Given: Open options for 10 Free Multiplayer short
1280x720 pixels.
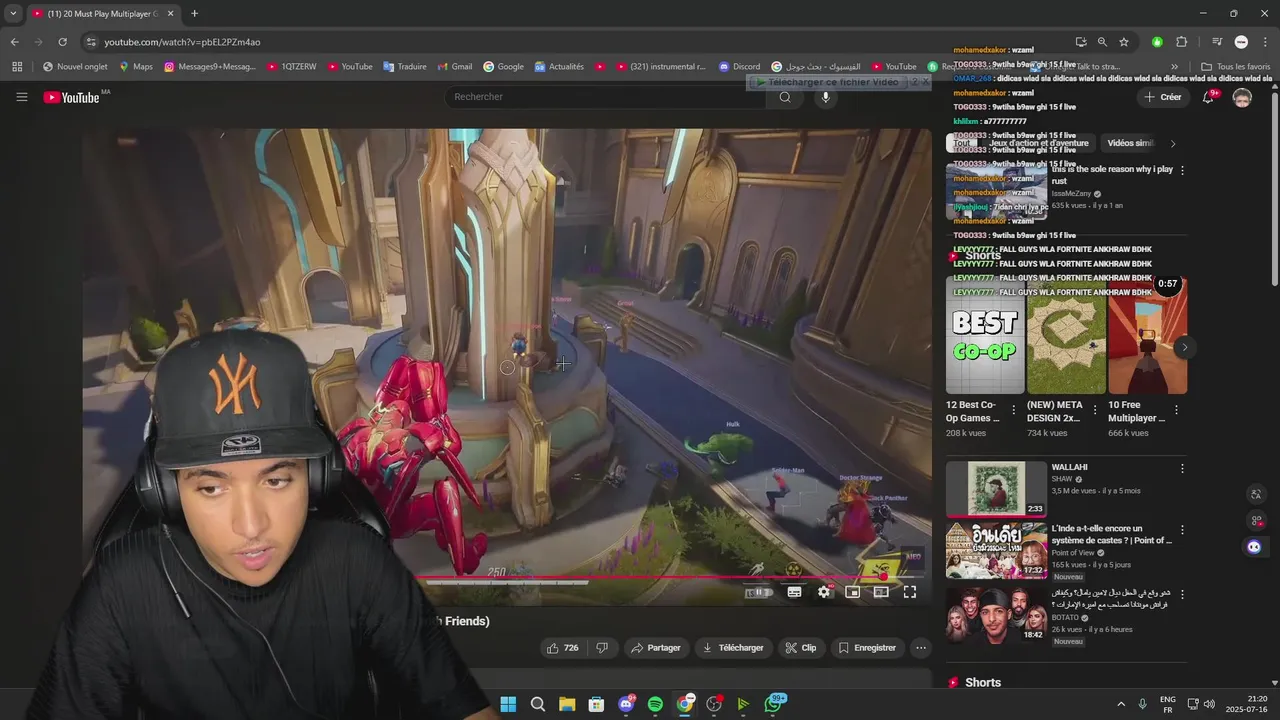Looking at the screenshot, I should (x=1176, y=410).
